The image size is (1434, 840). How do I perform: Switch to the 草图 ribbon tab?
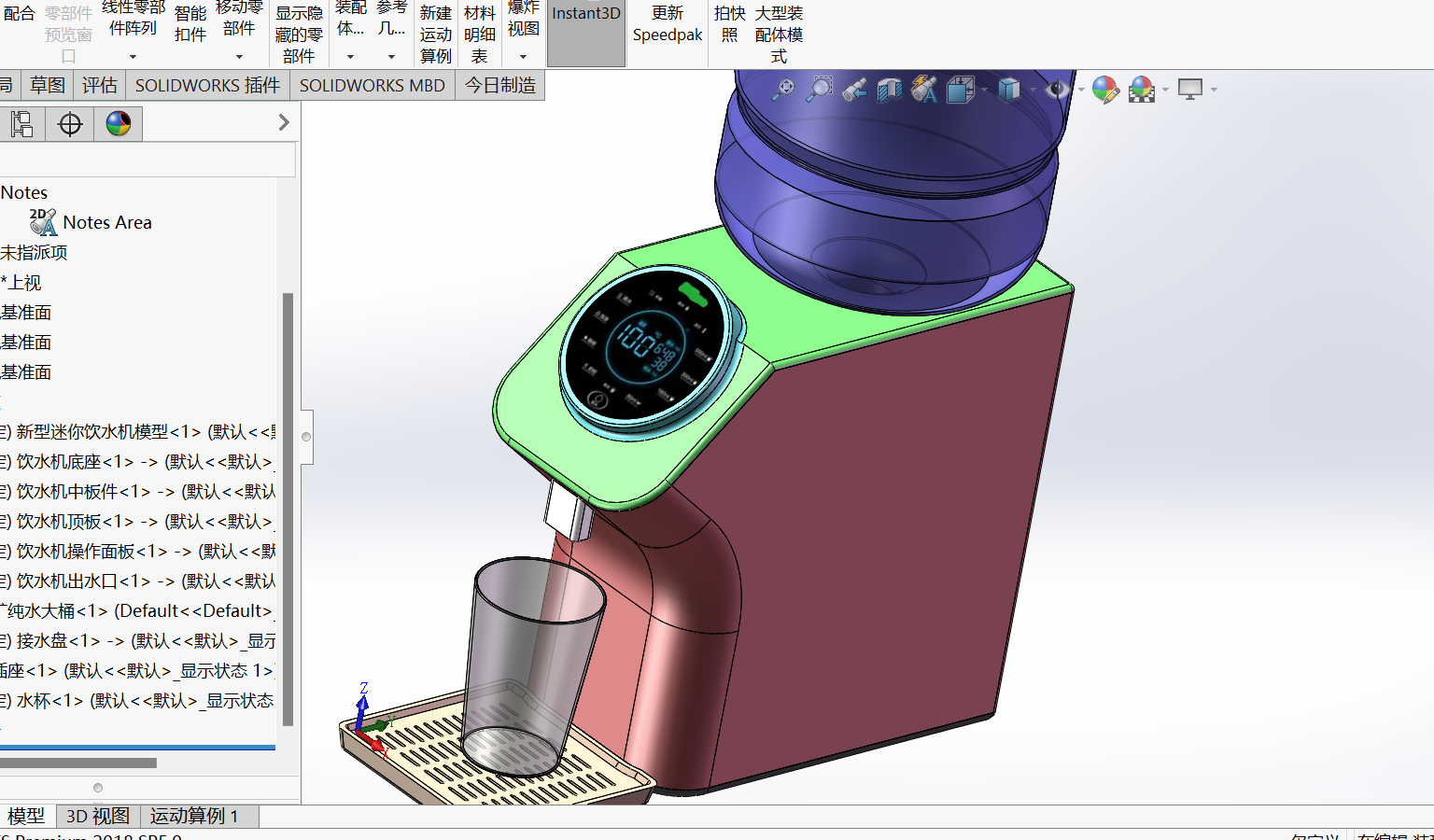coord(48,85)
